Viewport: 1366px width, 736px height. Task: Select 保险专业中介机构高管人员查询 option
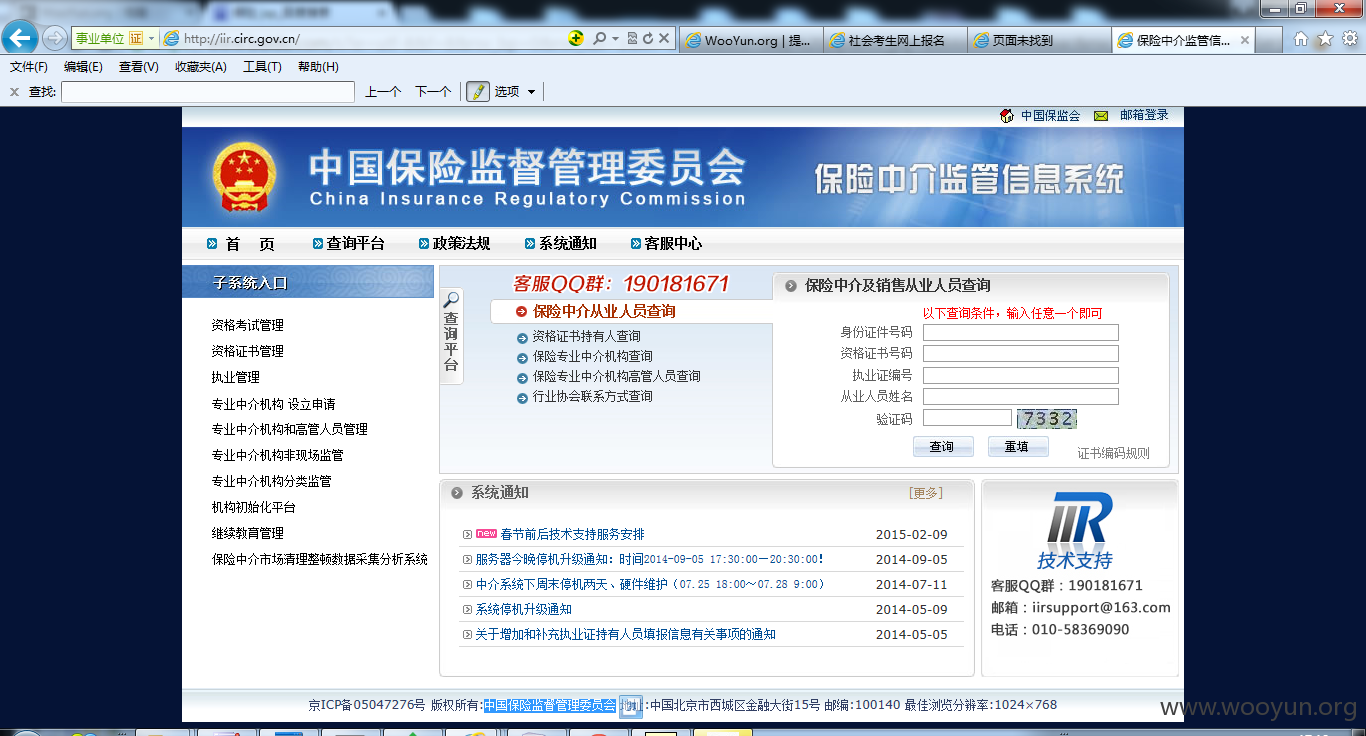[616, 376]
